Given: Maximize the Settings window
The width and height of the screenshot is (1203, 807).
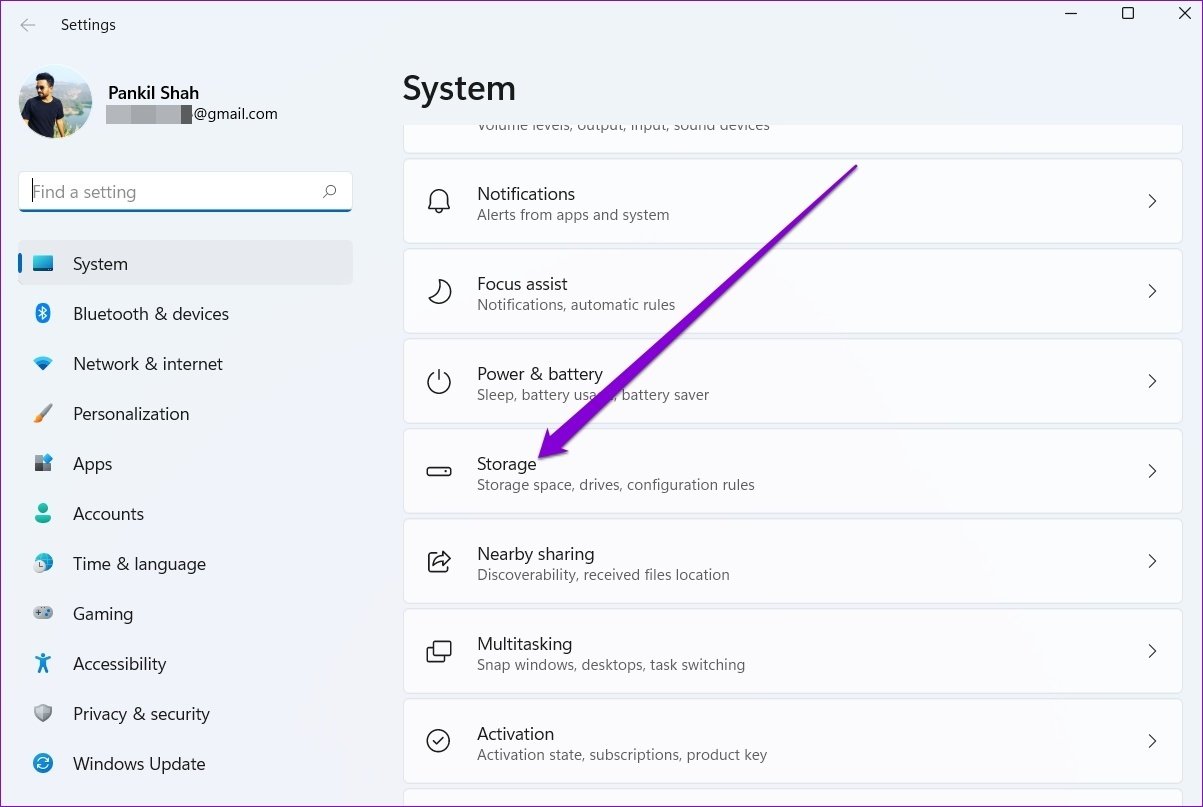Looking at the screenshot, I should point(1128,13).
